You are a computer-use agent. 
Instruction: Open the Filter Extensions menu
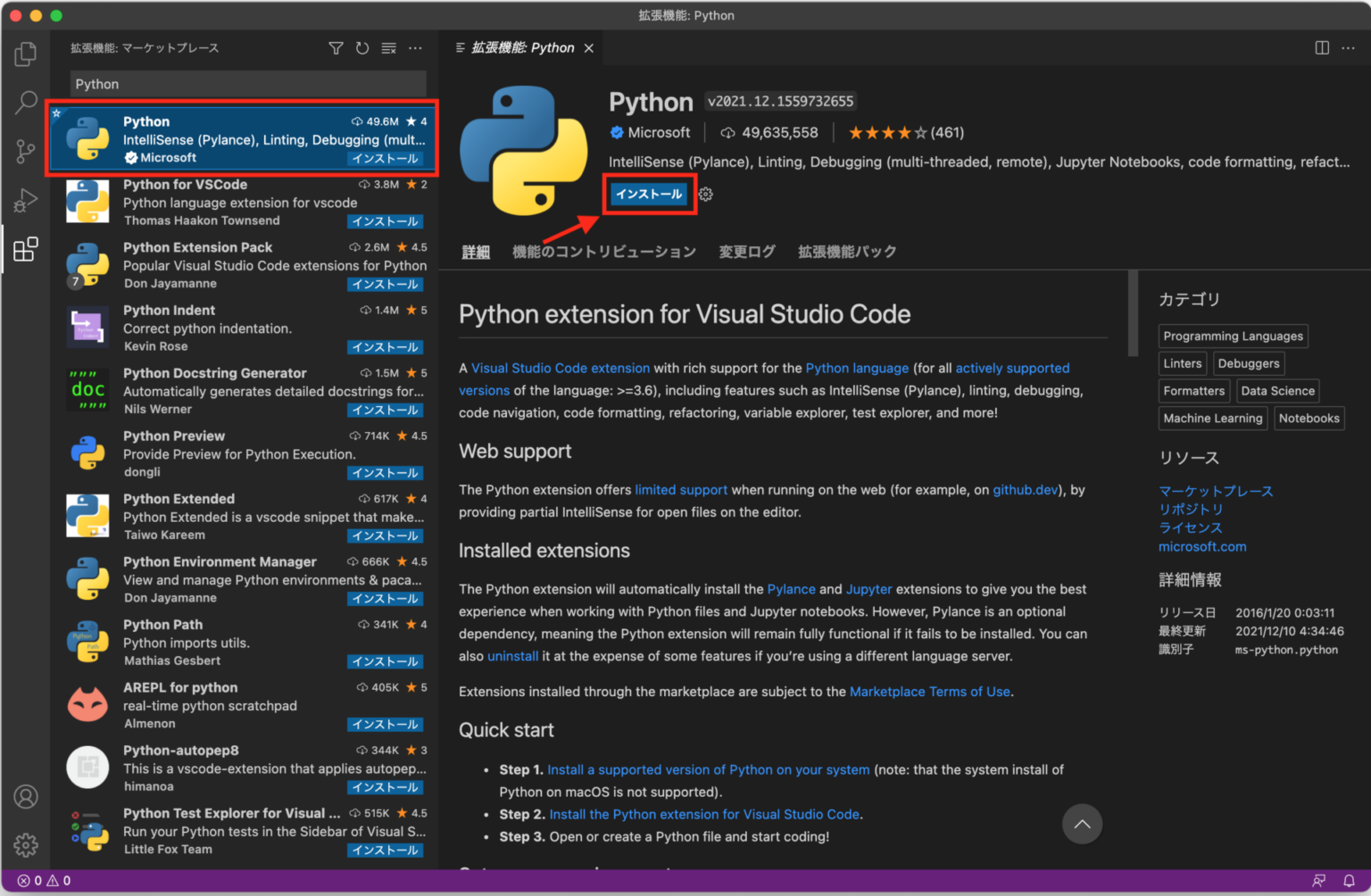pos(336,48)
